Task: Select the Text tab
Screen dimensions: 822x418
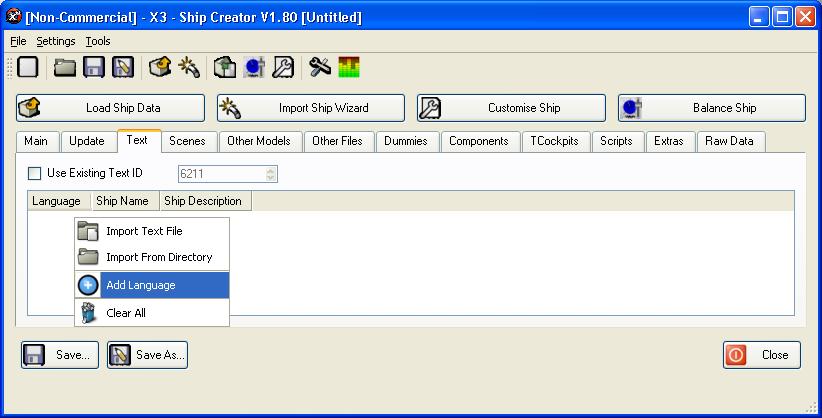Action: [137, 140]
